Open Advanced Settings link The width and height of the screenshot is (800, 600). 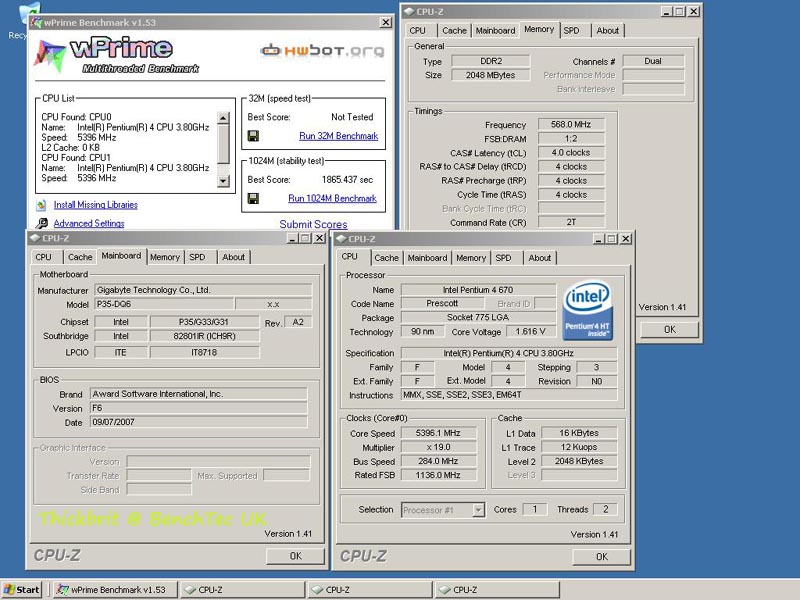[x=89, y=223]
